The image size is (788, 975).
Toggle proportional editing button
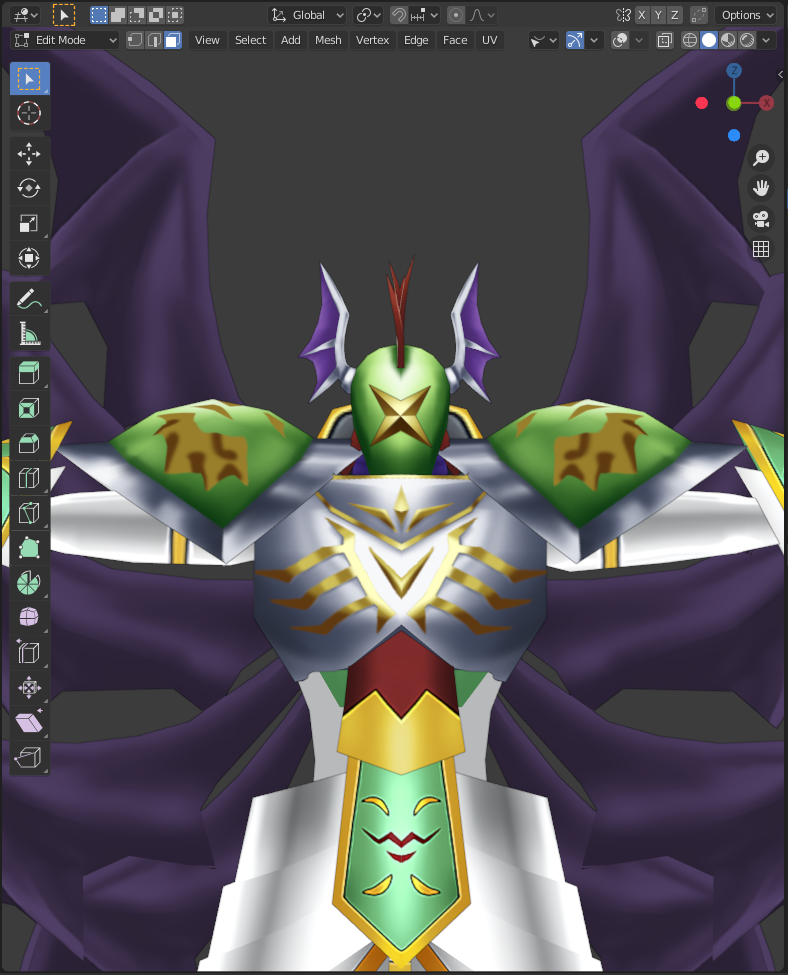point(456,15)
